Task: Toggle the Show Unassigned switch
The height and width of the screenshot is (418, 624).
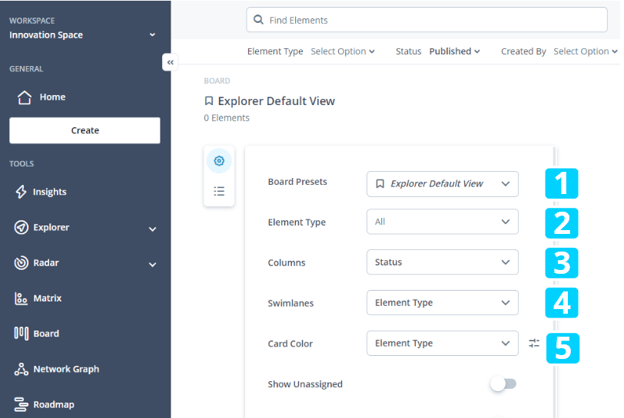Action: pyautogui.click(x=503, y=384)
